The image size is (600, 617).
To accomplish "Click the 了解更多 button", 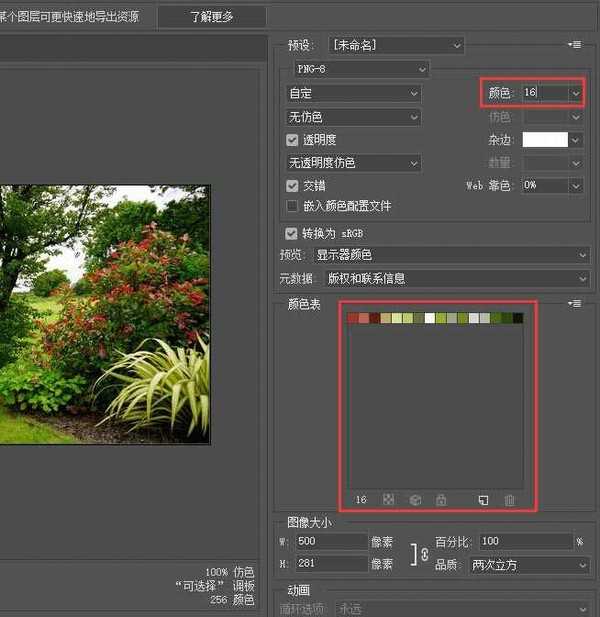I will (x=212, y=17).
